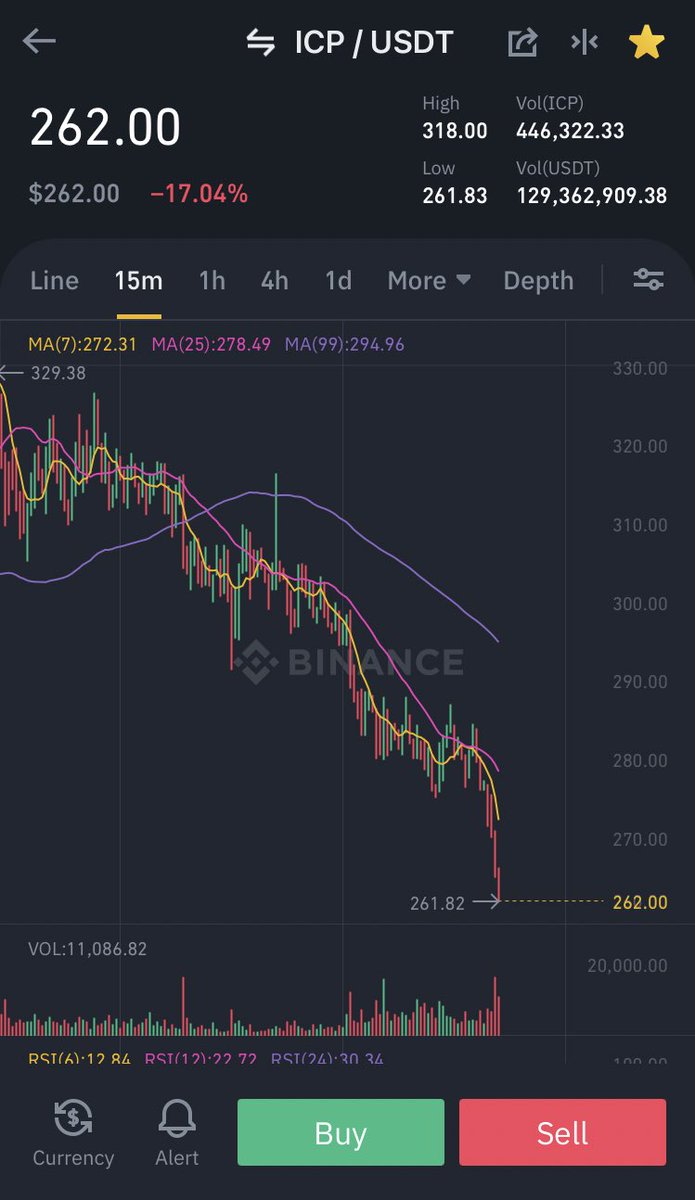Image resolution: width=695 pixels, height=1200 pixels.
Task: Tap the yellow 262.00 price axis tag
Action: [x=640, y=903]
